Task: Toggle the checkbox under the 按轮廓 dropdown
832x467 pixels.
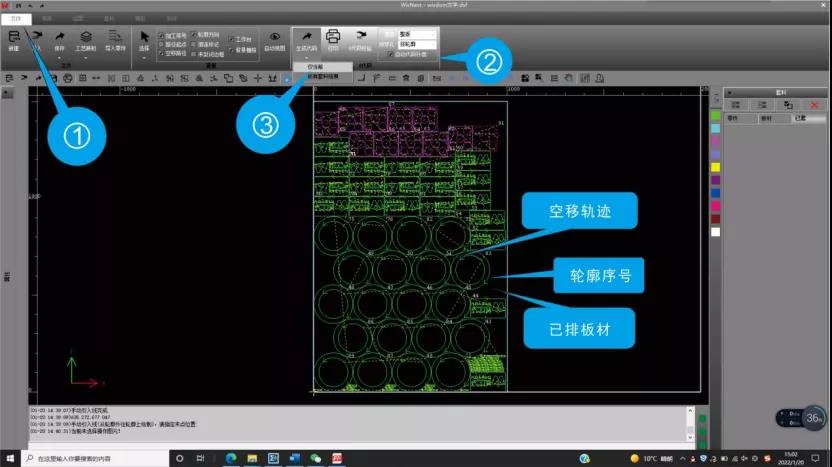Action: click(x=391, y=54)
